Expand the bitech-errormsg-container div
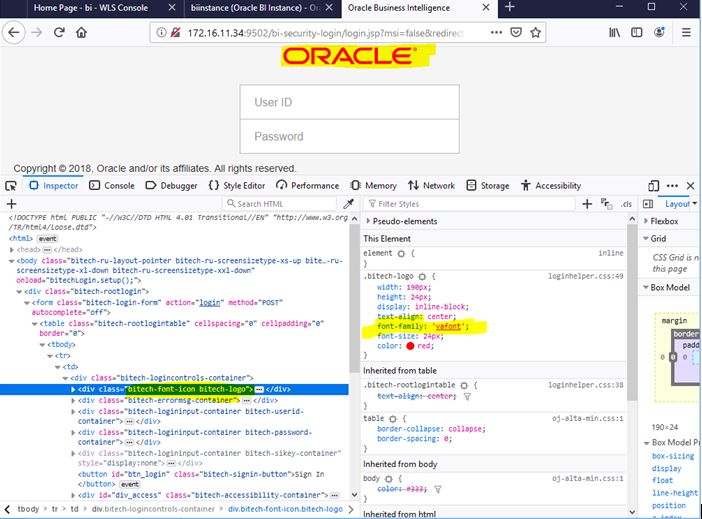 (x=73, y=401)
